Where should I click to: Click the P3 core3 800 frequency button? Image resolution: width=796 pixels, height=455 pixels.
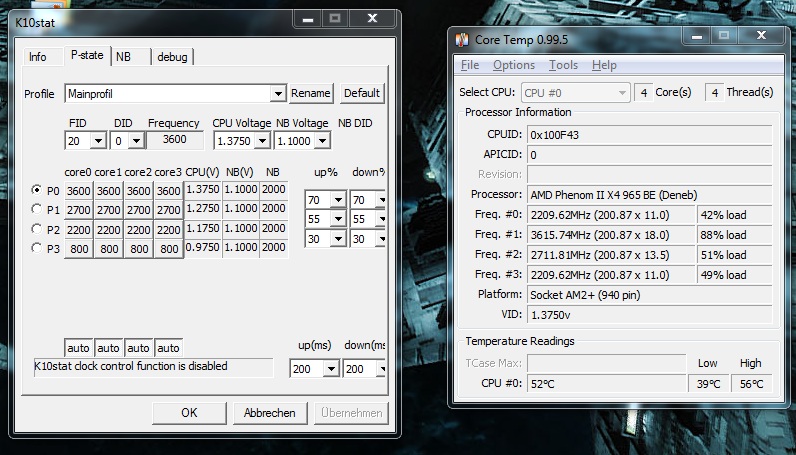pyautogui.click(x=169, y=249)
